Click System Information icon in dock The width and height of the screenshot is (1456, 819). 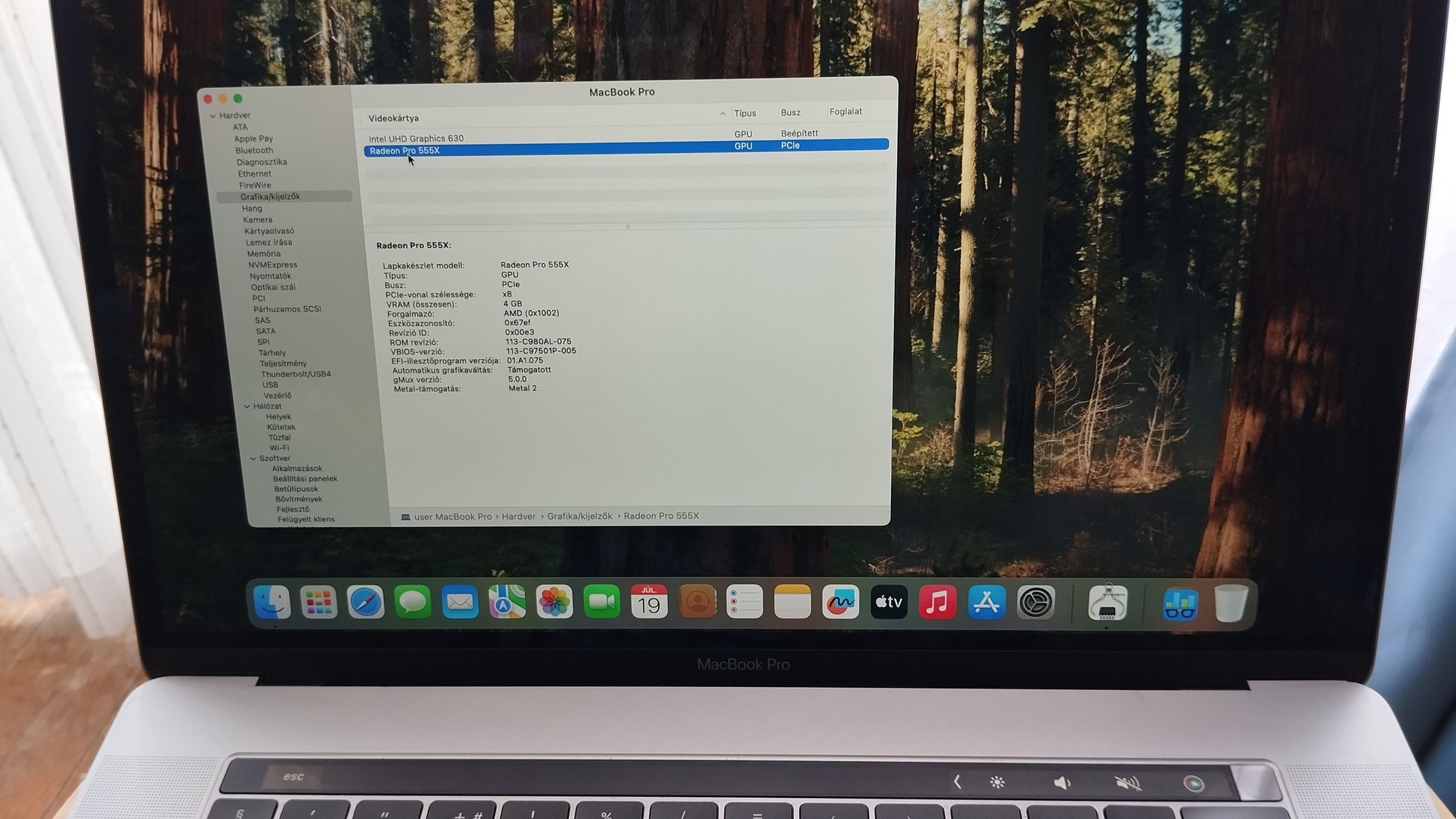1107,603
